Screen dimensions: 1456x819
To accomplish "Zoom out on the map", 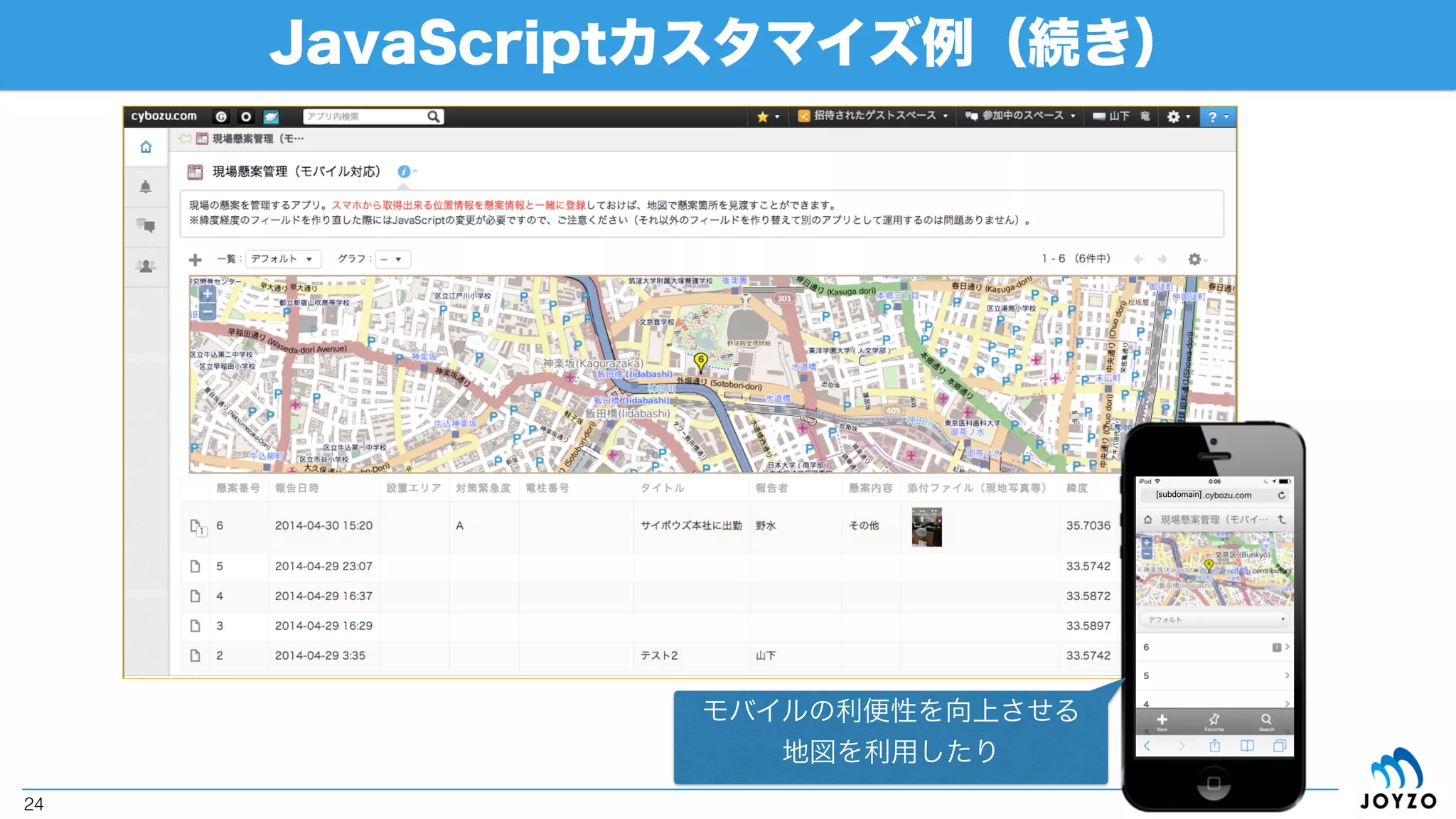I will tap(207, 311).
